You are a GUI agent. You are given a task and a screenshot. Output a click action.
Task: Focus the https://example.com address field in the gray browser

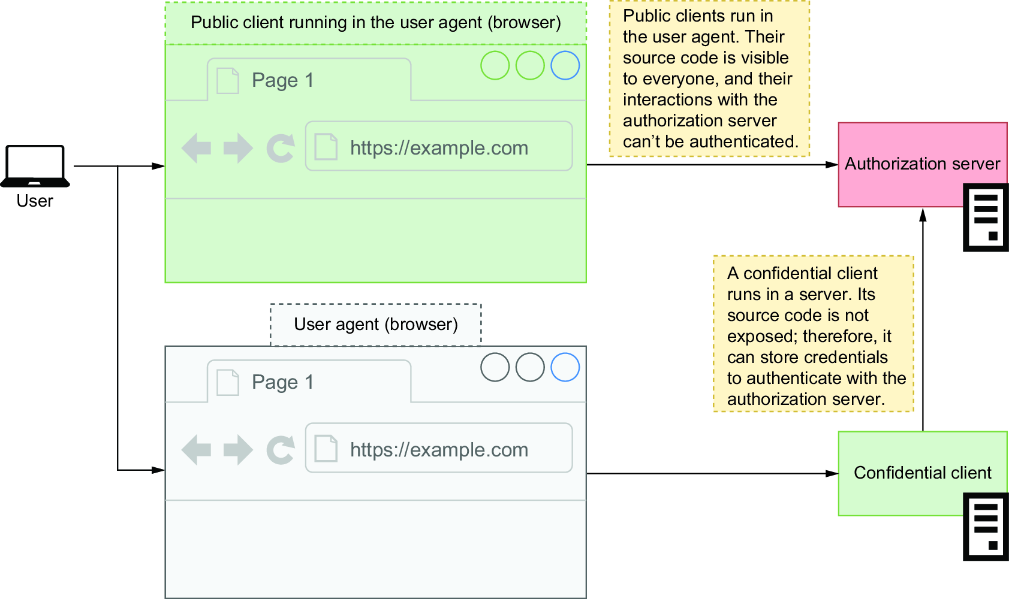439,448
